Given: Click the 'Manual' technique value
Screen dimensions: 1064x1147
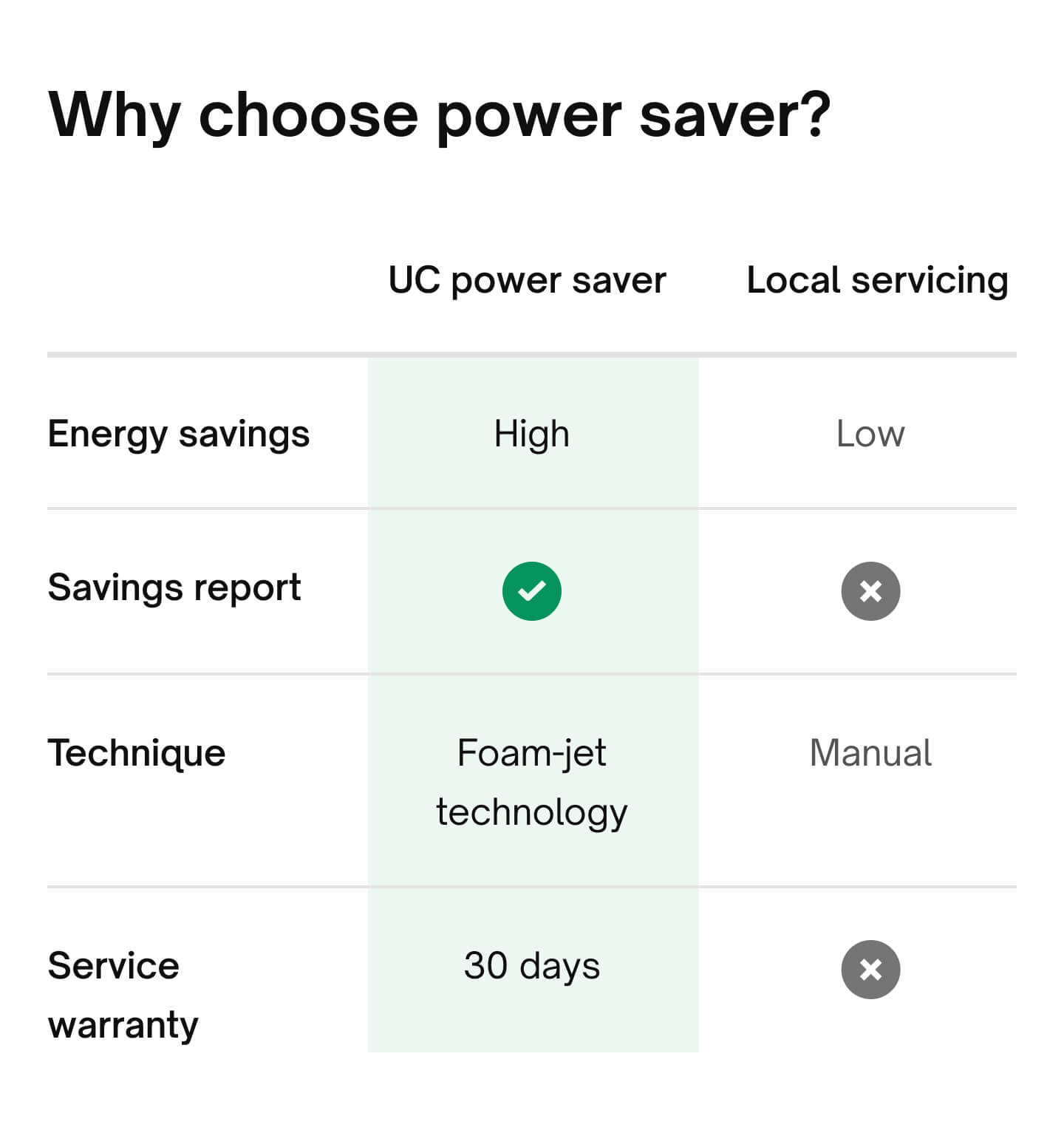Looking at the screenshot, I should 870,753.
